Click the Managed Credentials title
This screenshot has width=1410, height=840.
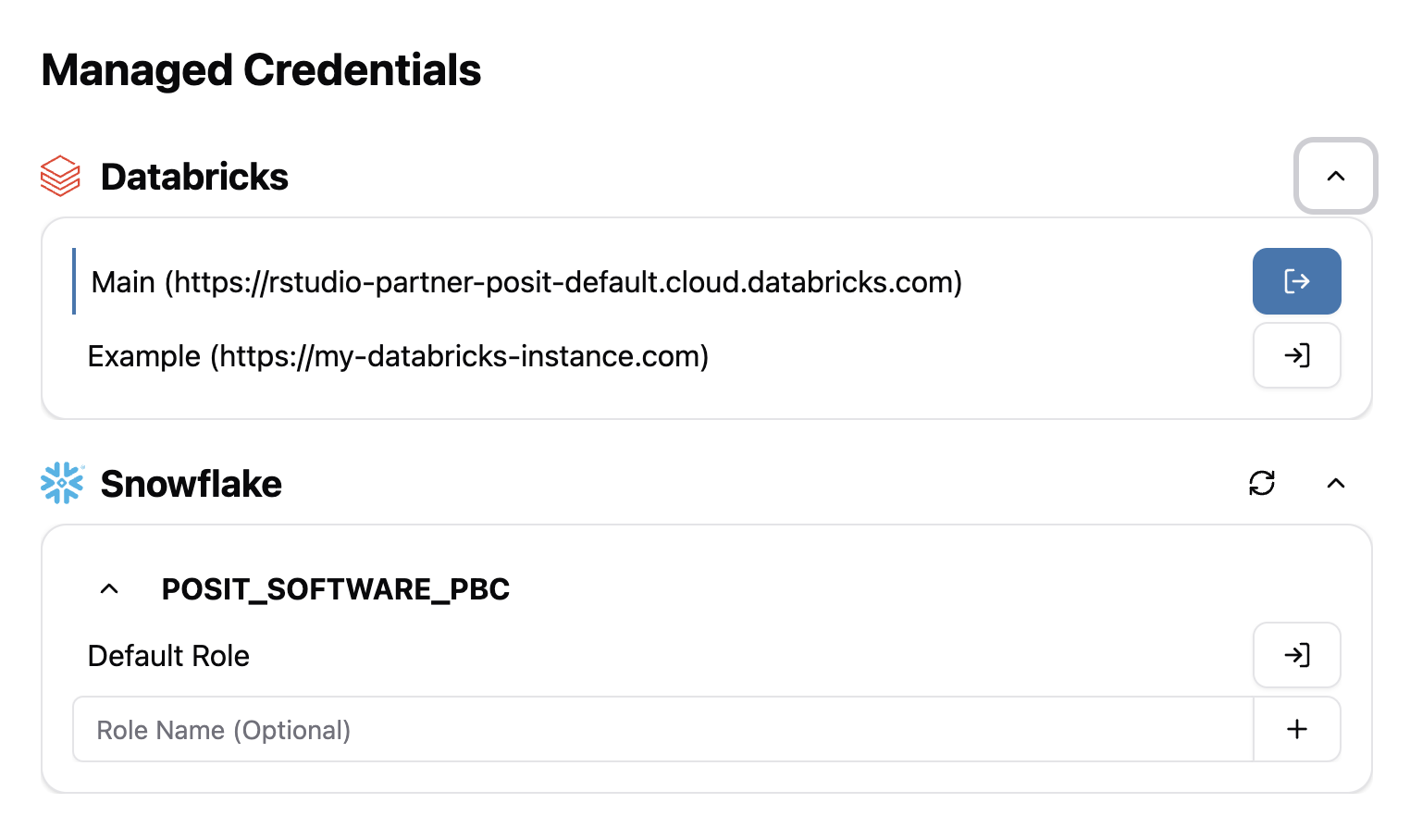pos(261,69)
